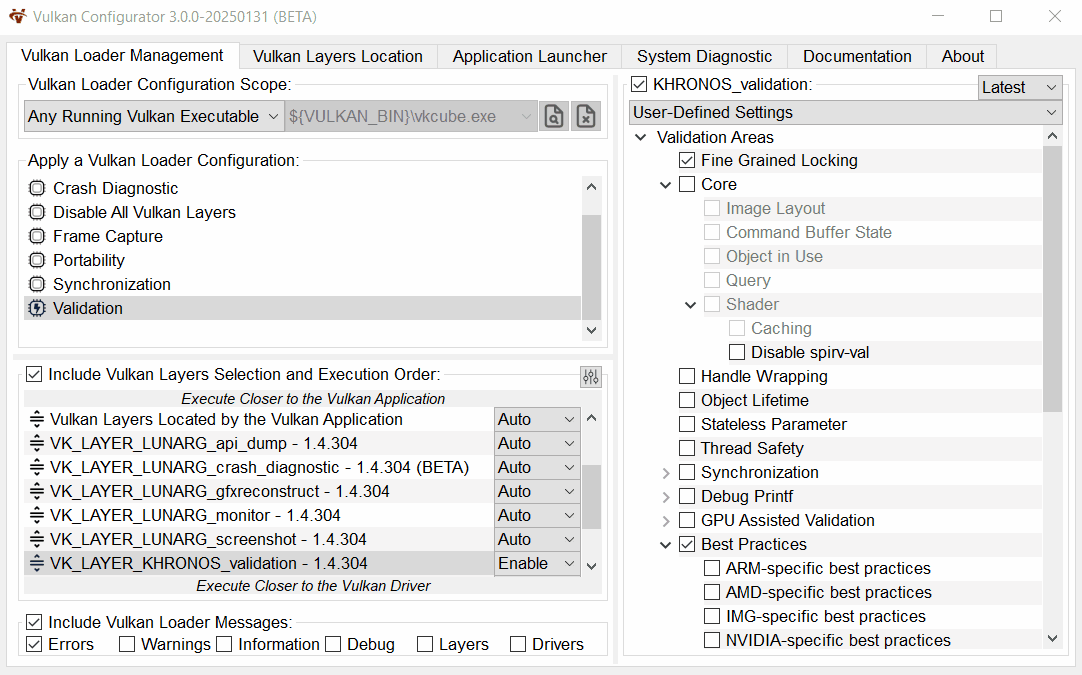
Task: Expand the Synchronization tree node
Action: [x=666, y=472]
